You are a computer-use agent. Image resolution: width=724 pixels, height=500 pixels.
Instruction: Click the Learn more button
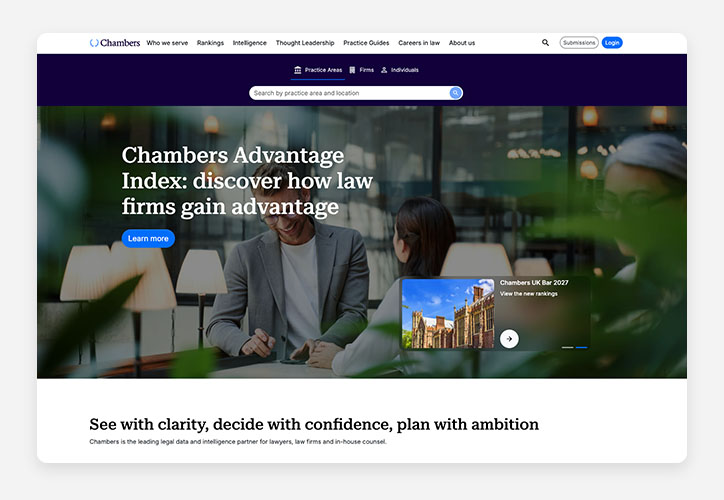(148, 238)
